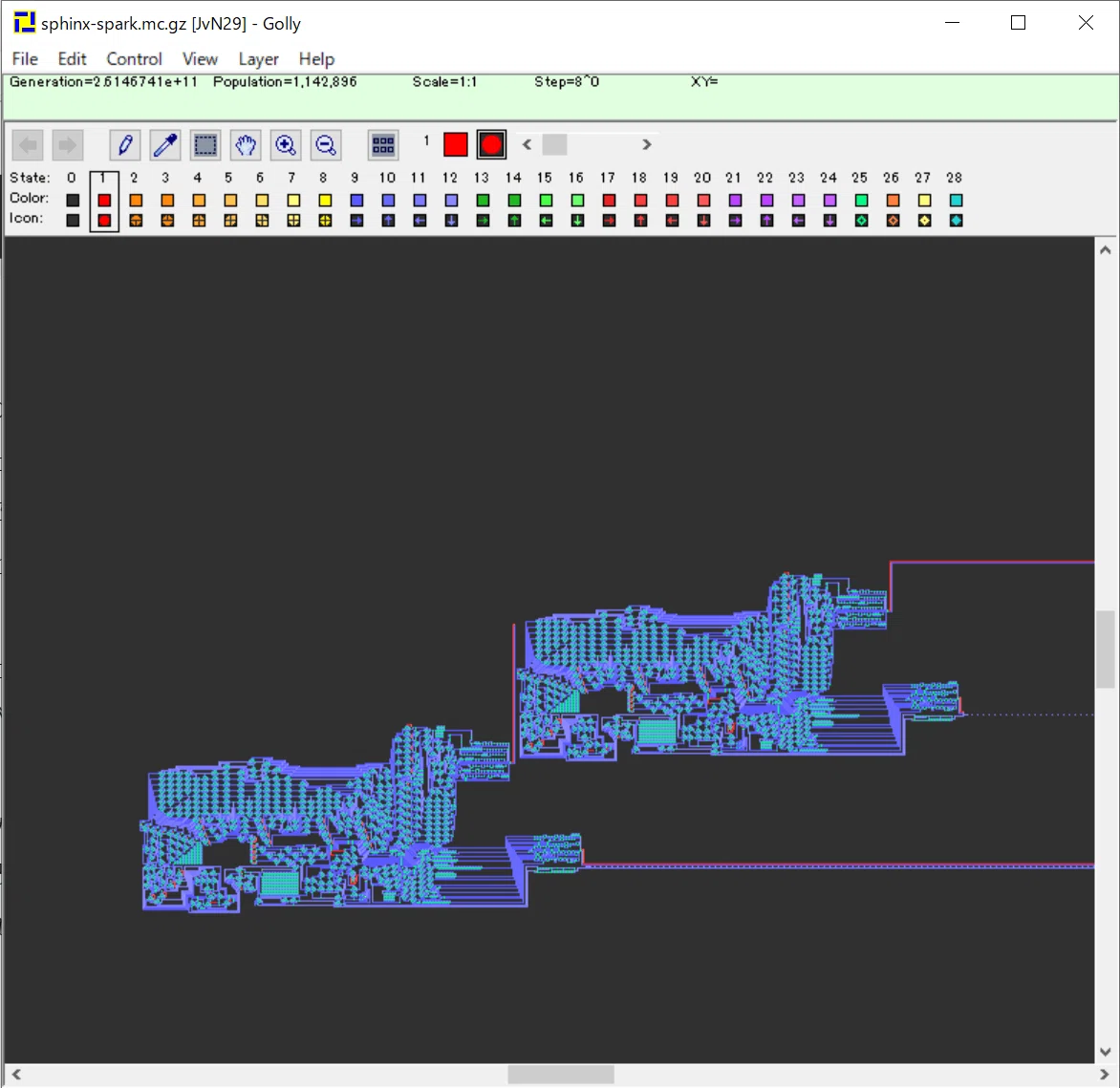This screenshot has height=1088, width=1120.
Task: Select the state 17 red right-arrow icon
Action: point(609,221)
